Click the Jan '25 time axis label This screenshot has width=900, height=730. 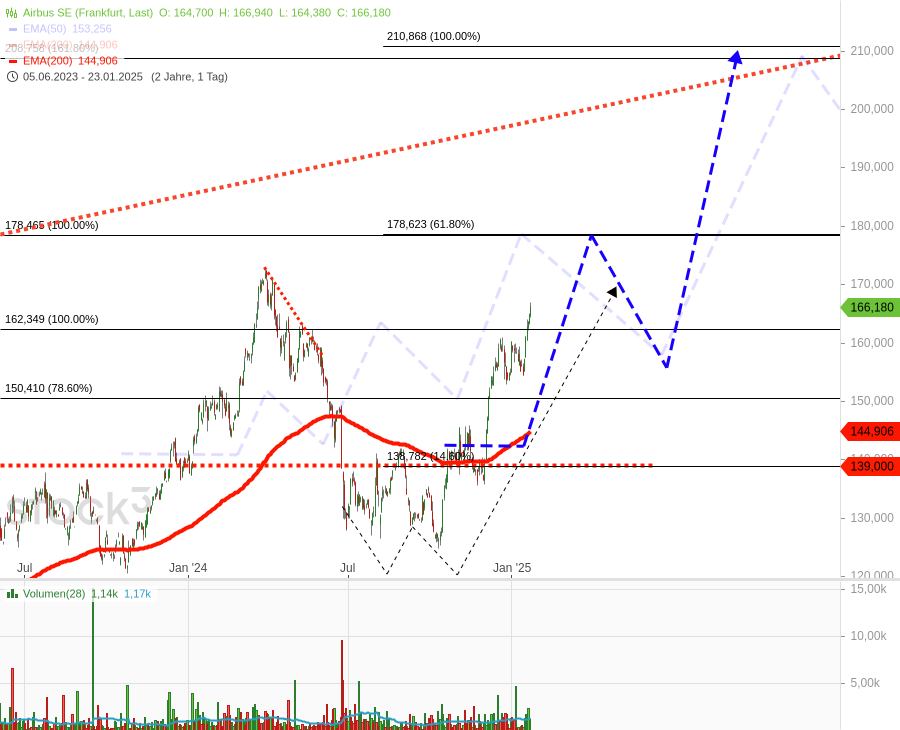tap(512, 568)
